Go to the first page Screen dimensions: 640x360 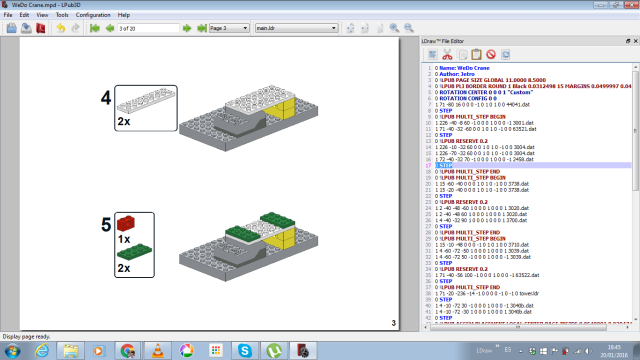point(95,28)
